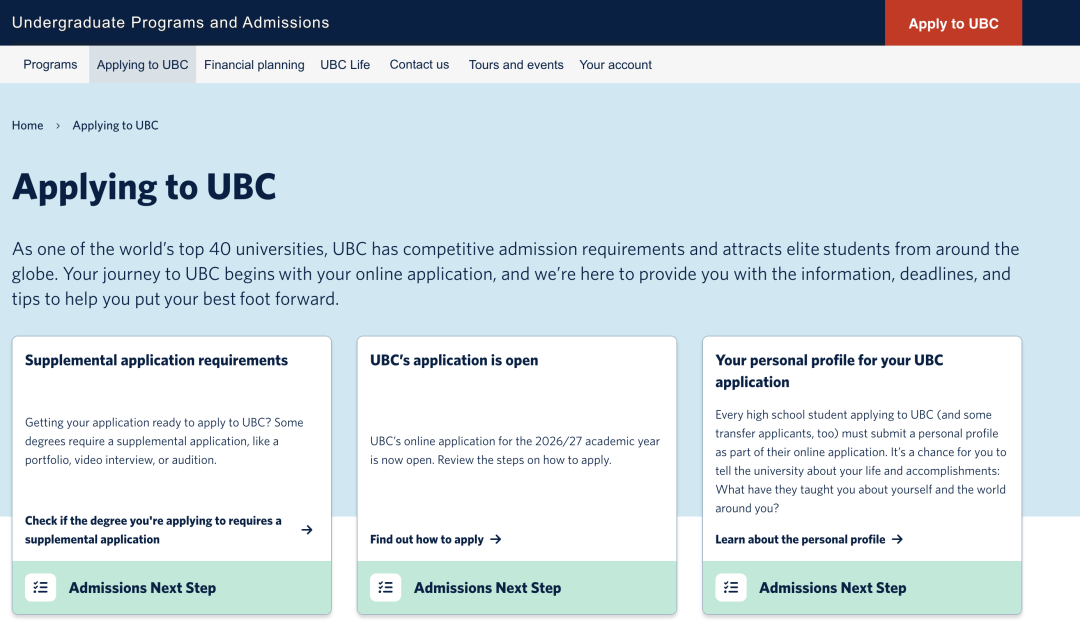The image size is (1080, 630).
Task: Click checklist icon in personal profile card
Action: (731, 588)
